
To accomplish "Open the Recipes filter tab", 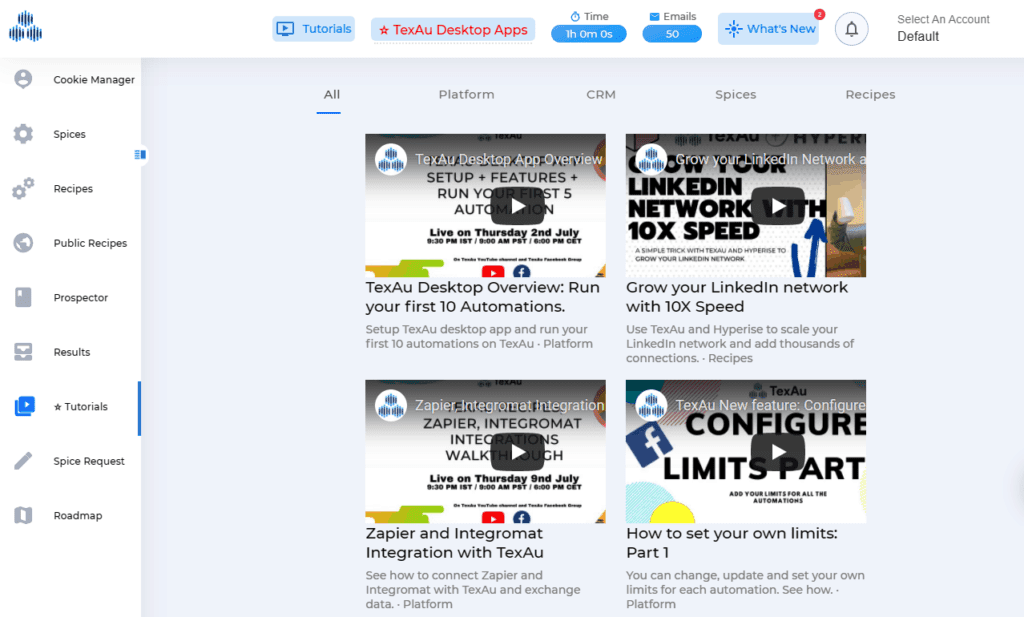I will pyautogui.click(x=870, y=95).
